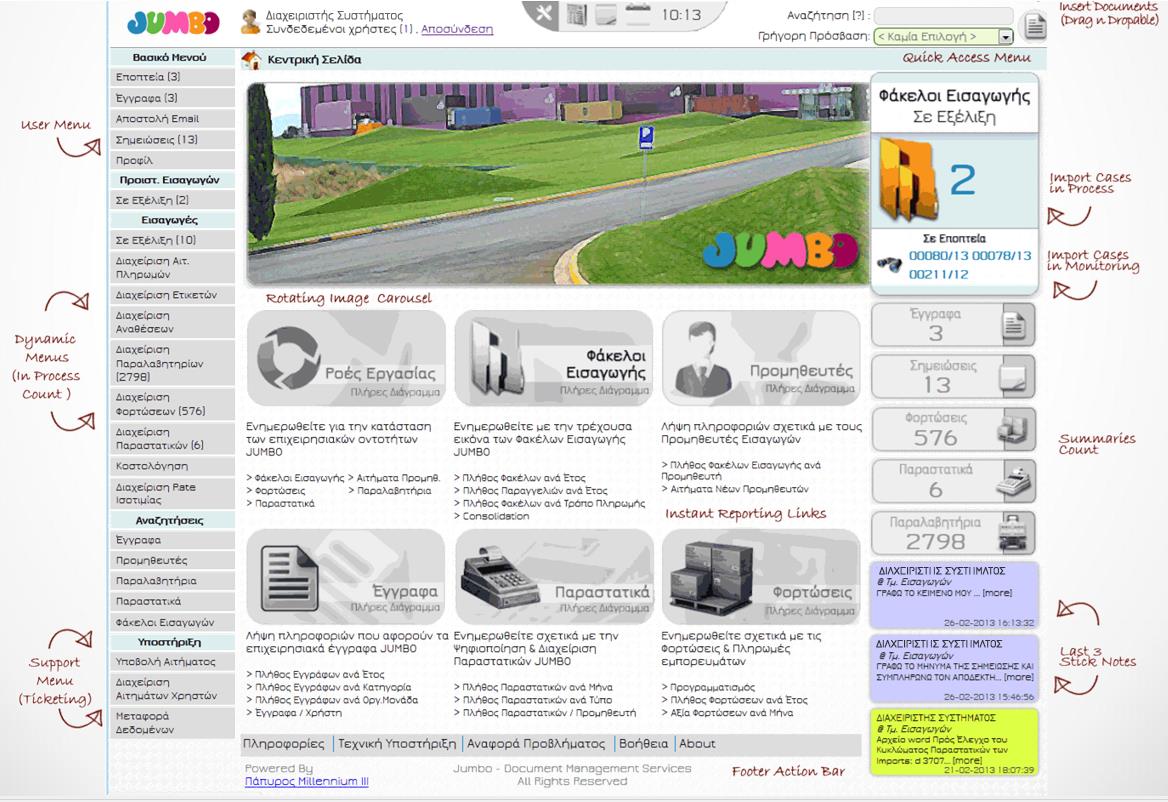Select Αποστολή Email menu item
This screenshot has width=1168, height=802.
(x=172, y=118)
